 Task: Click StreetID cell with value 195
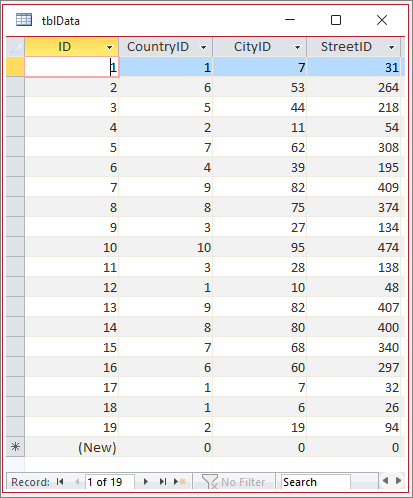tap(353, 167)
